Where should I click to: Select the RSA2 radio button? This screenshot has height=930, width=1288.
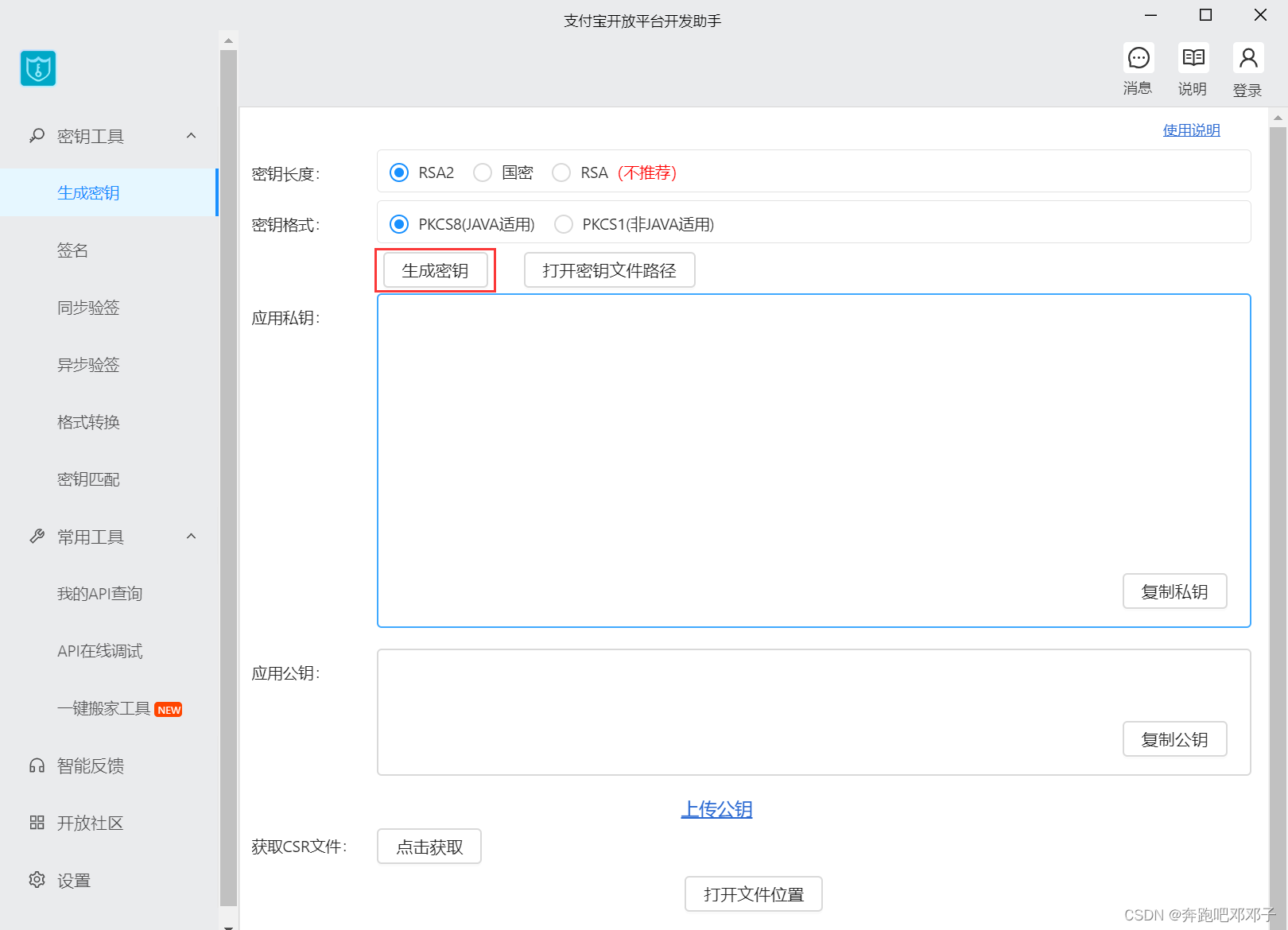coord(399,172)
